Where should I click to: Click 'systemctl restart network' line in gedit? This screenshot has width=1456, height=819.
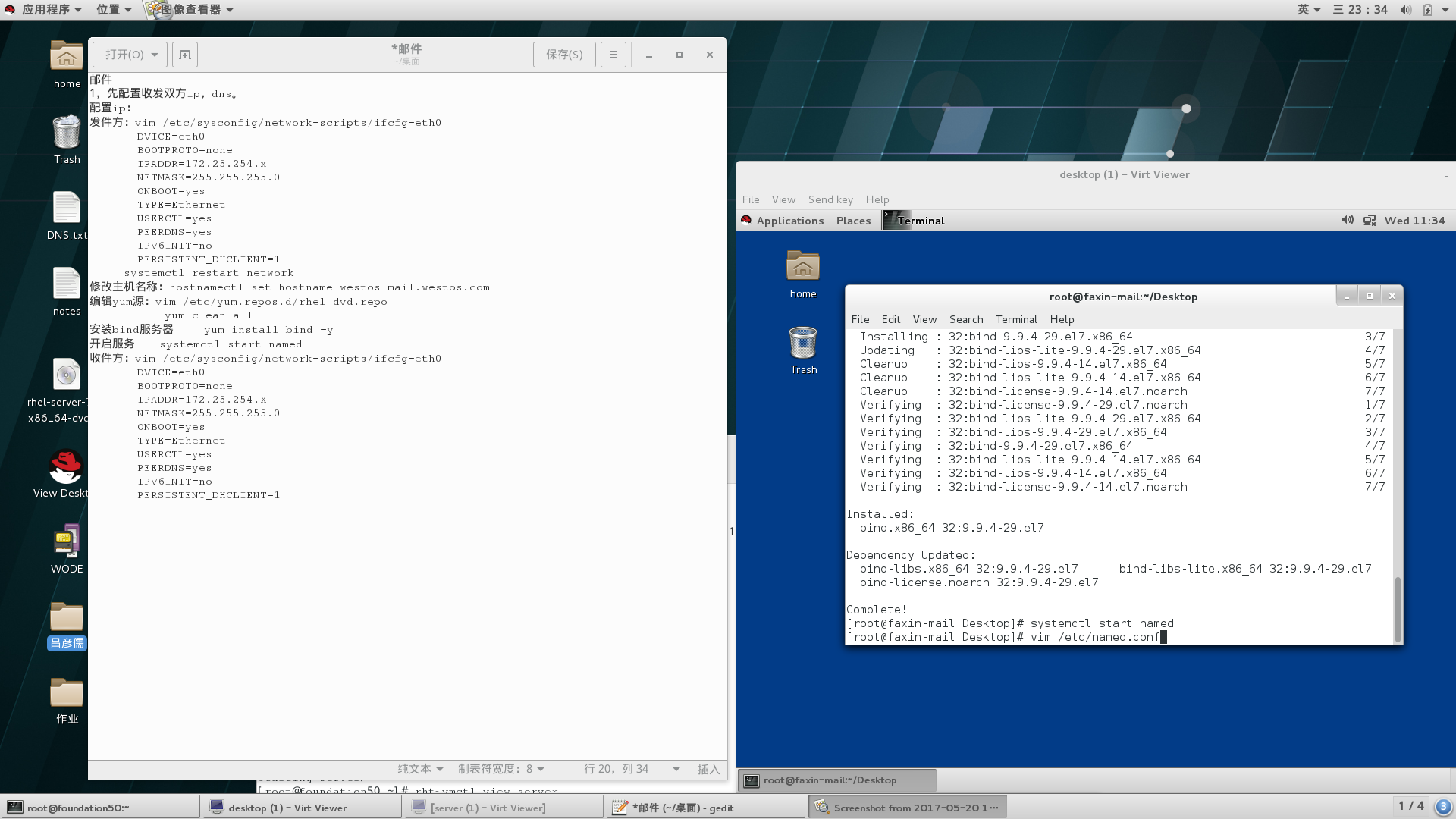pyautogui.click(x=209, y=273)
